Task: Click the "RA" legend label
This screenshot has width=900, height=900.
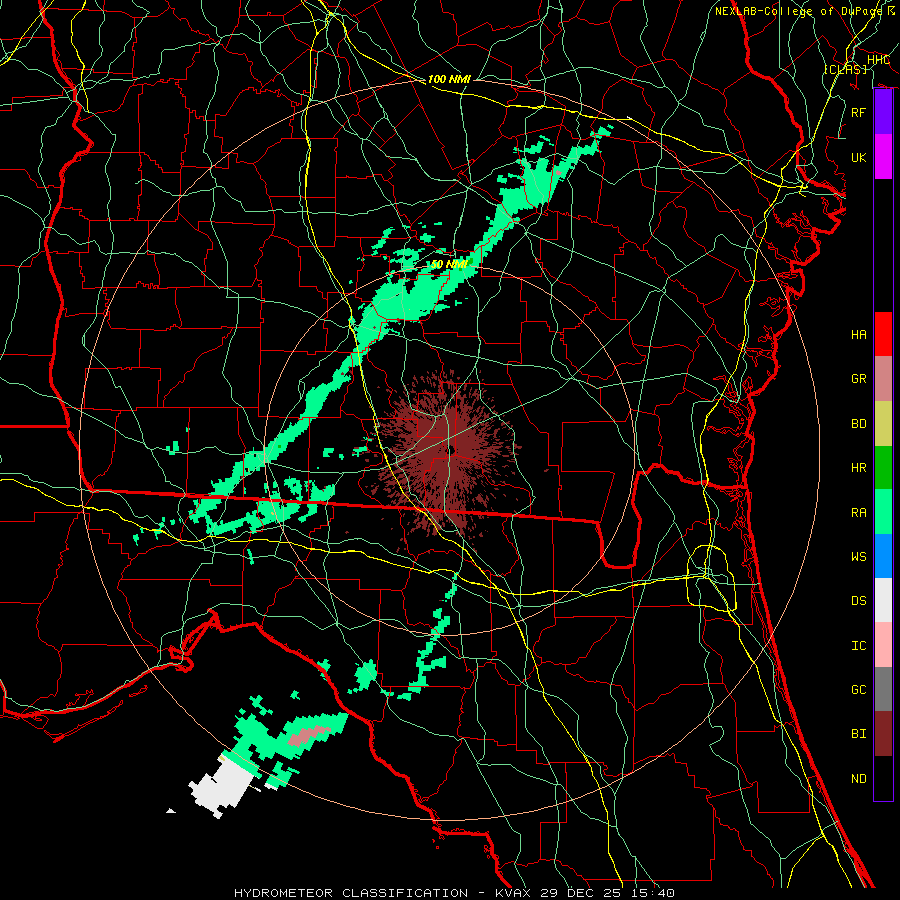Action: (859, 513)
